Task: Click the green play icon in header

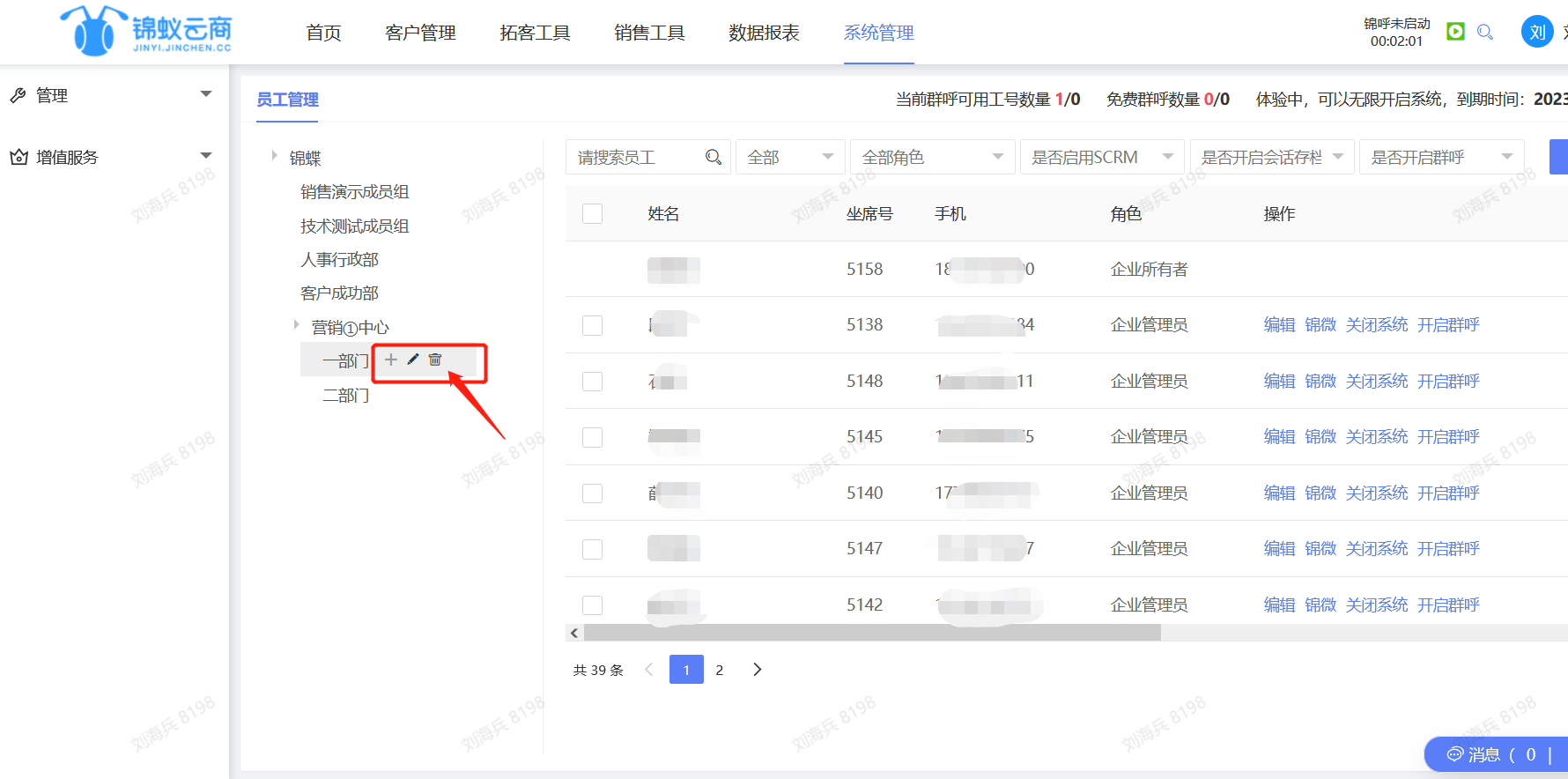Action: pyautogui.click(x=1456, y=32)
